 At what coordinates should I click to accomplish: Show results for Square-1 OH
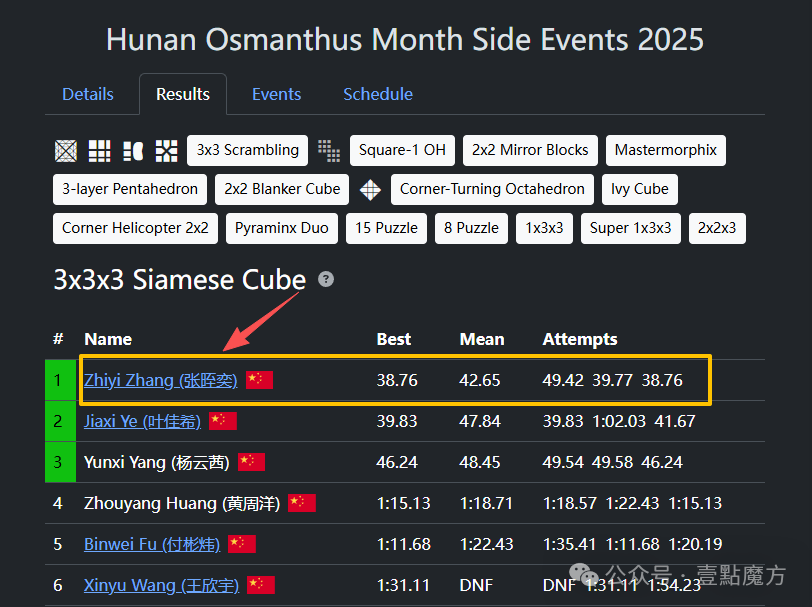(x=402, y=150)
